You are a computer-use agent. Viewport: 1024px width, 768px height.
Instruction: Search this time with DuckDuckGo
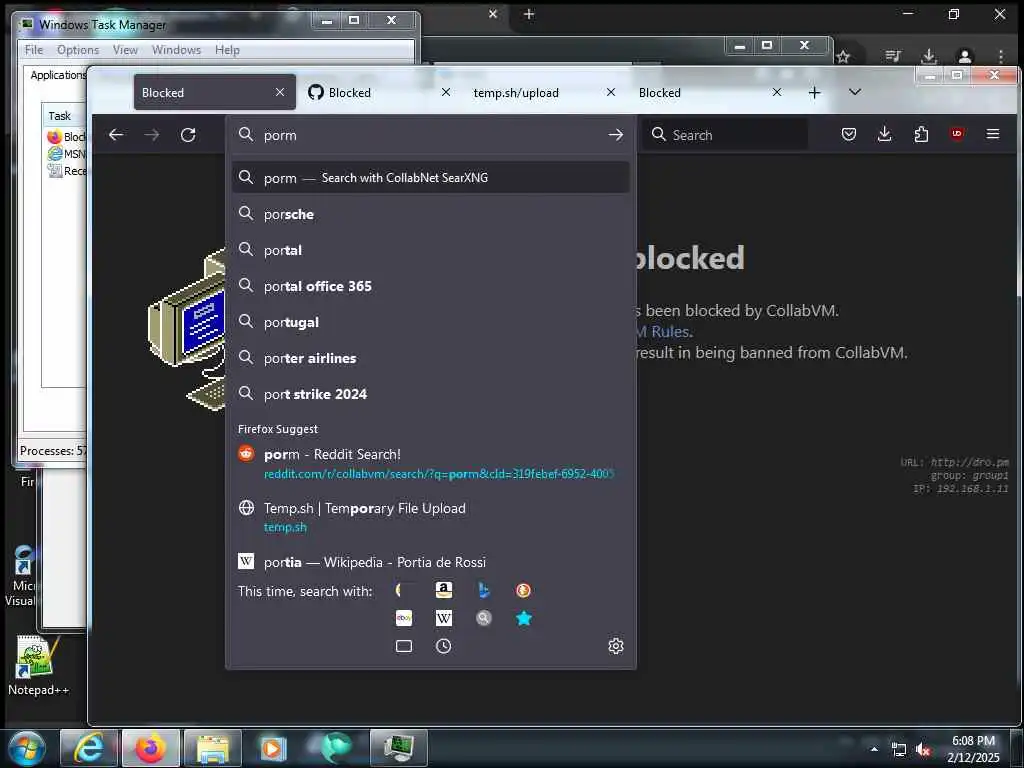523,590
